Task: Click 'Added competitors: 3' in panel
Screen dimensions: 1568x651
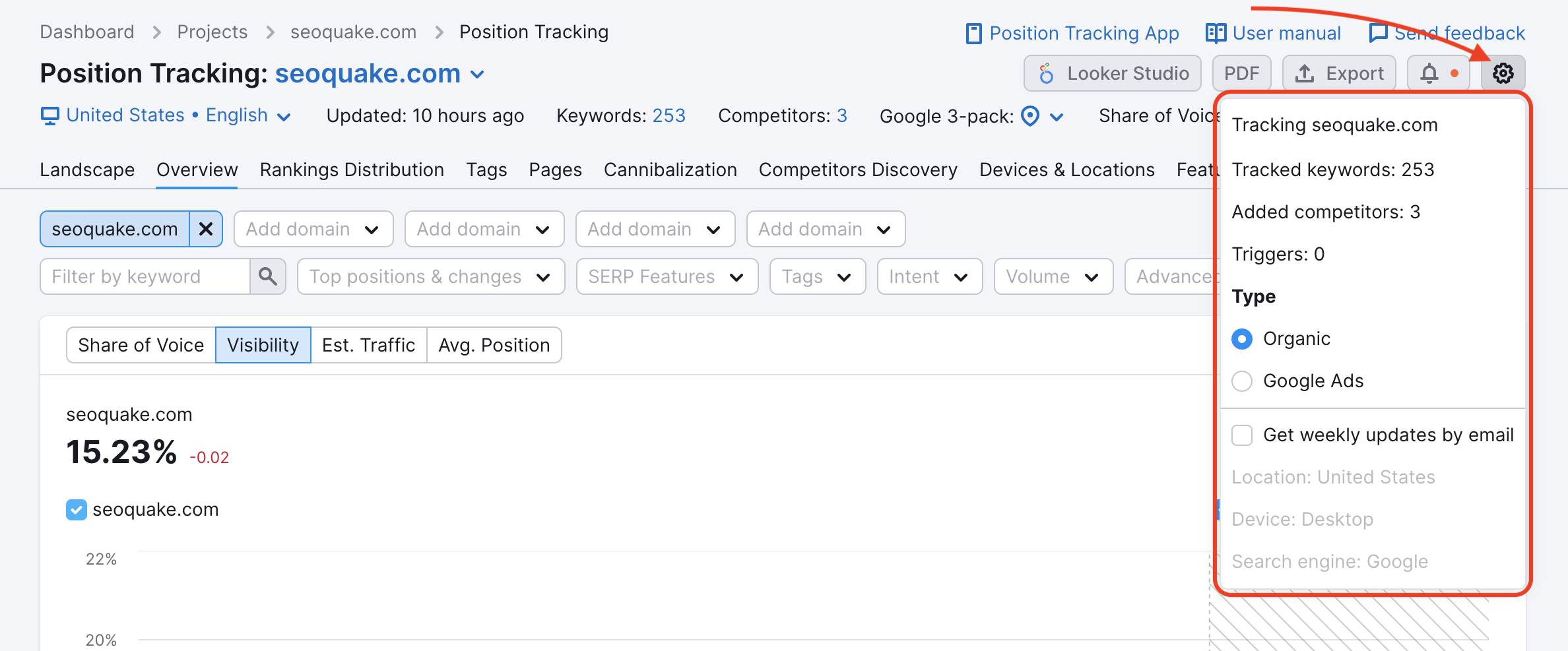Action: (x=1326, y=212)
